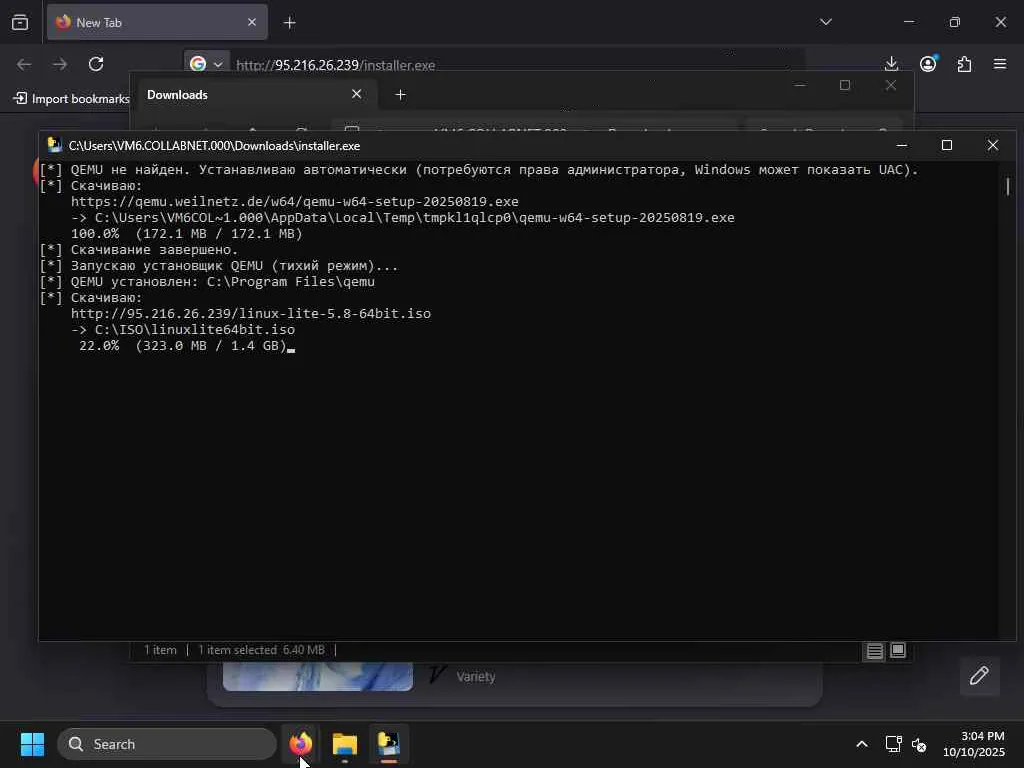Open the network status tray icon
The width and height of the screenshot is (1024, 768).
click(893, 744)
